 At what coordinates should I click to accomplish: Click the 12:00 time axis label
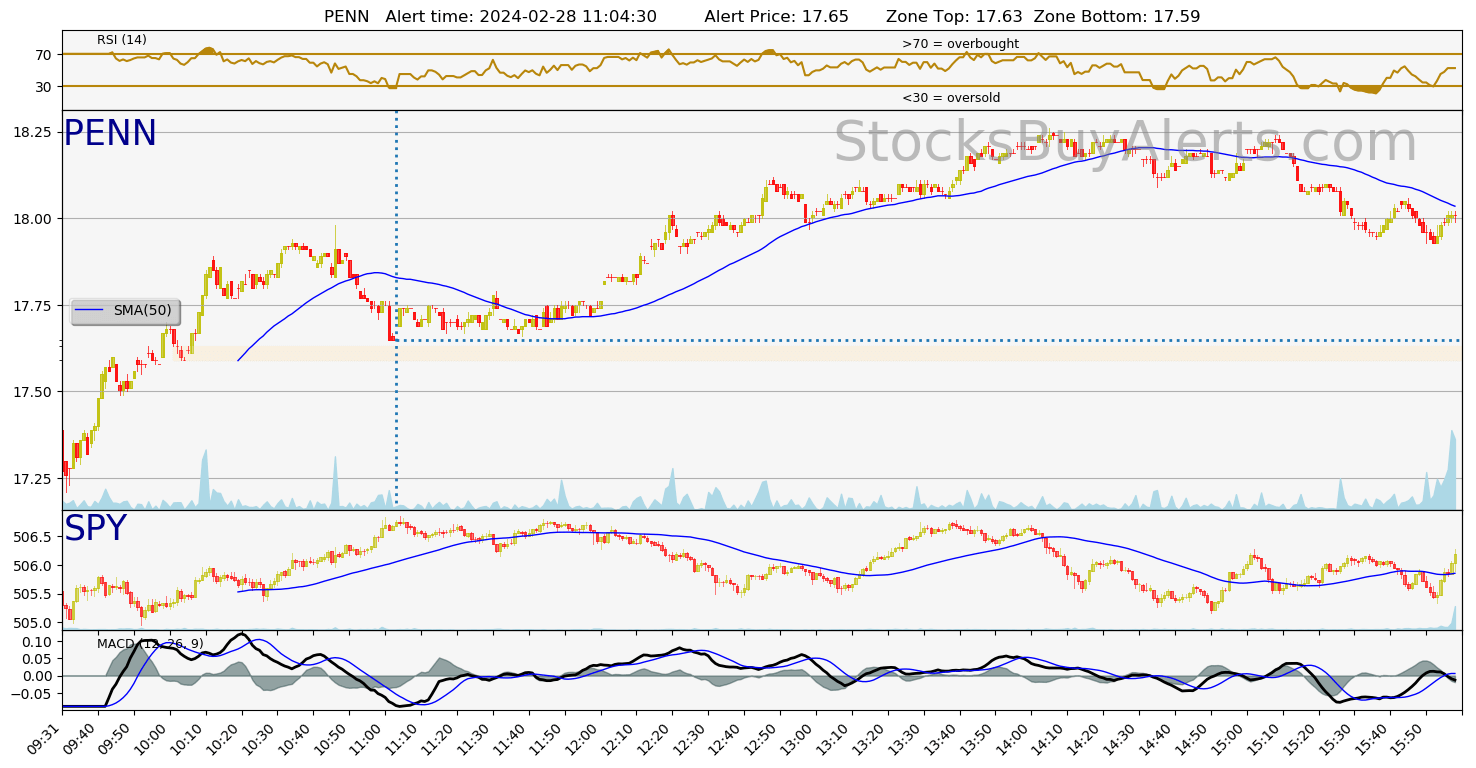tap(584, 740)
